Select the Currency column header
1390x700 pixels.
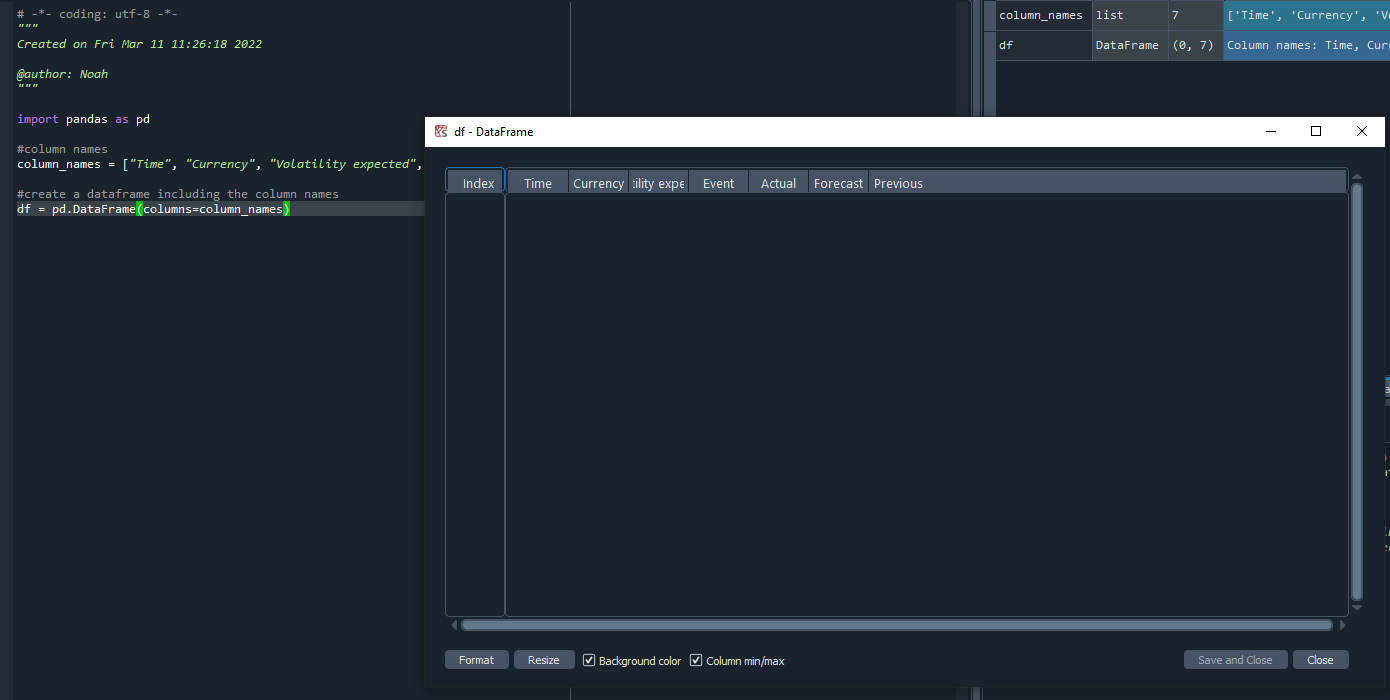[x=598, y=183]
